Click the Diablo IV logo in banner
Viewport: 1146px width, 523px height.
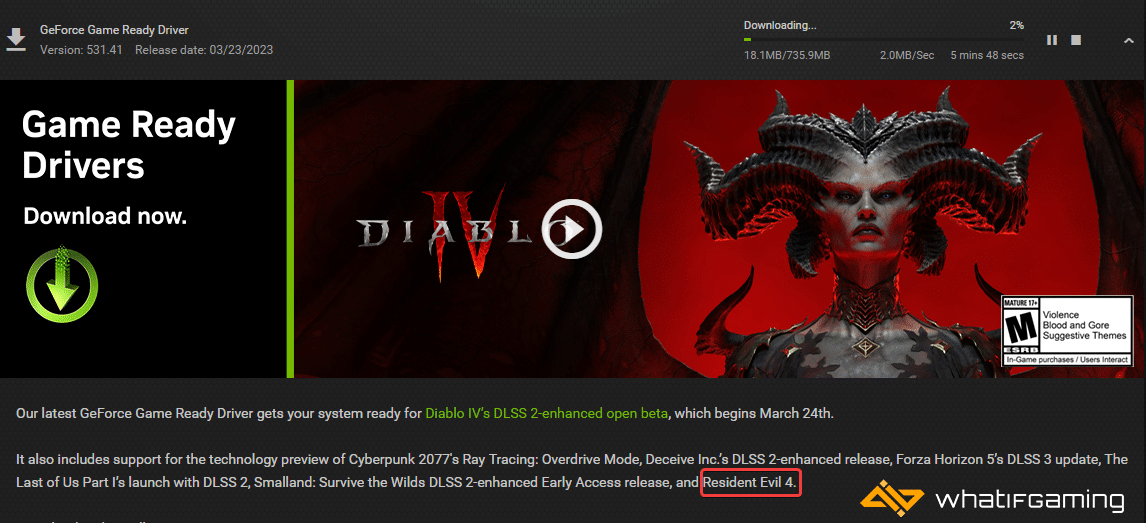click(x=468, y=232)
